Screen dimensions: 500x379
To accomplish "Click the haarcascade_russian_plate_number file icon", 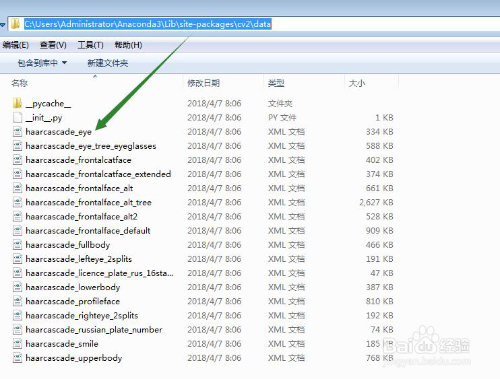I will click(17, 329).
